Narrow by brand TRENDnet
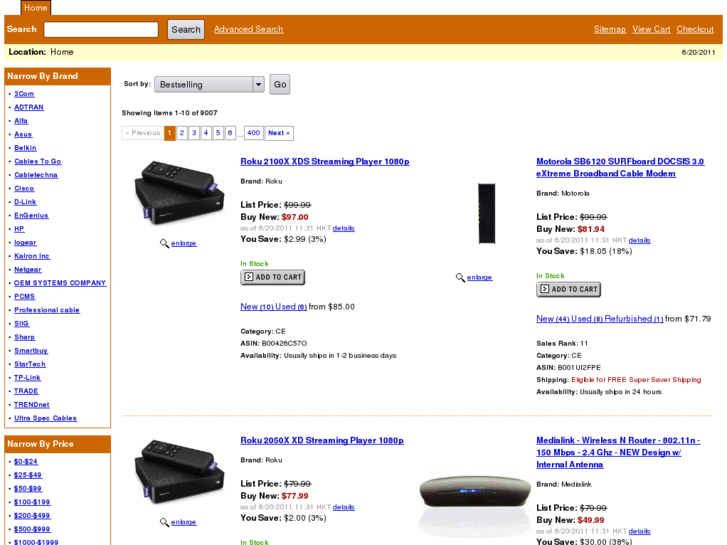The image size is (727, 545). pyautogui.click(x=32, y=404)
